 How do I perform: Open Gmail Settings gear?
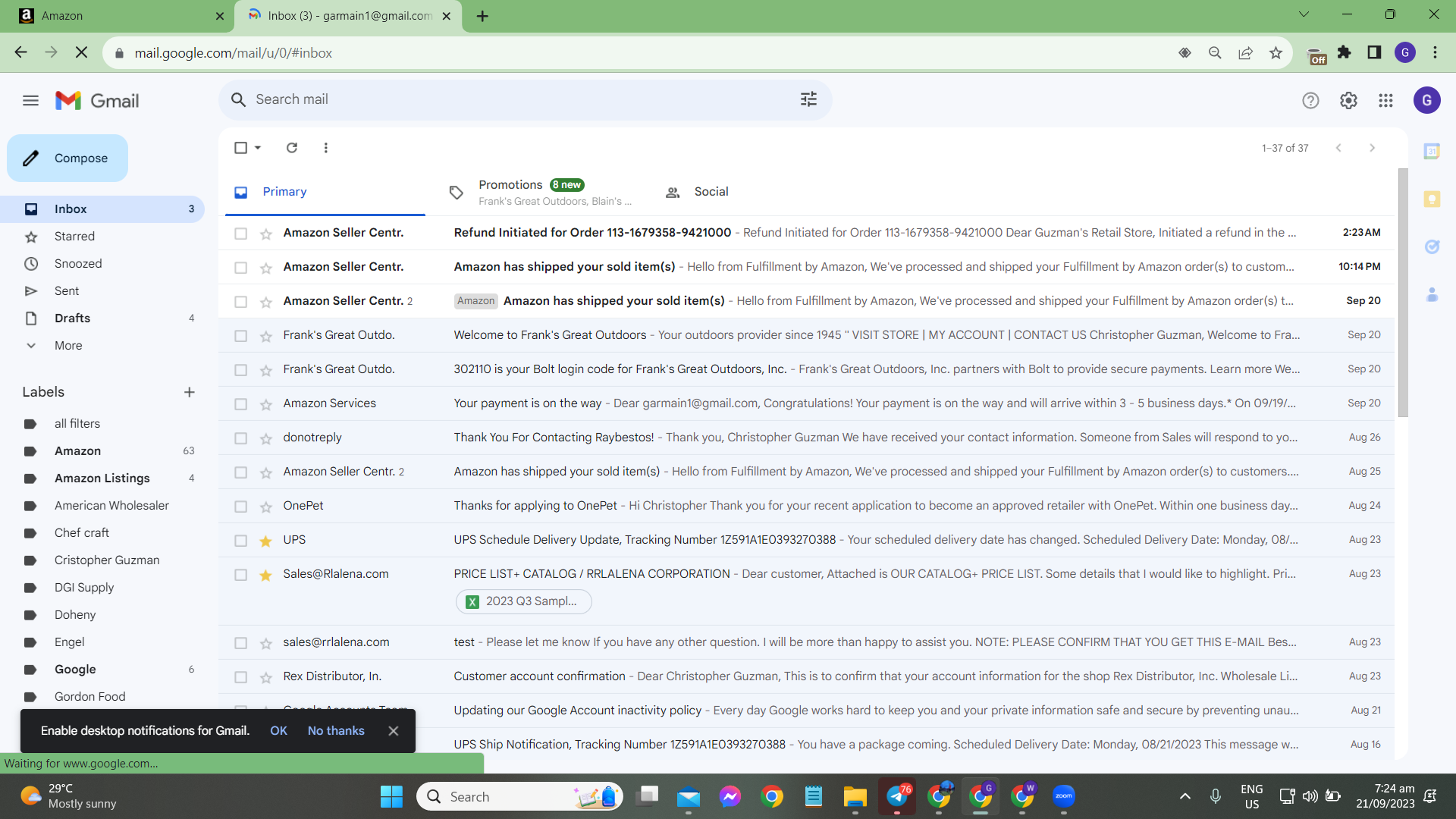[1348, 100]
